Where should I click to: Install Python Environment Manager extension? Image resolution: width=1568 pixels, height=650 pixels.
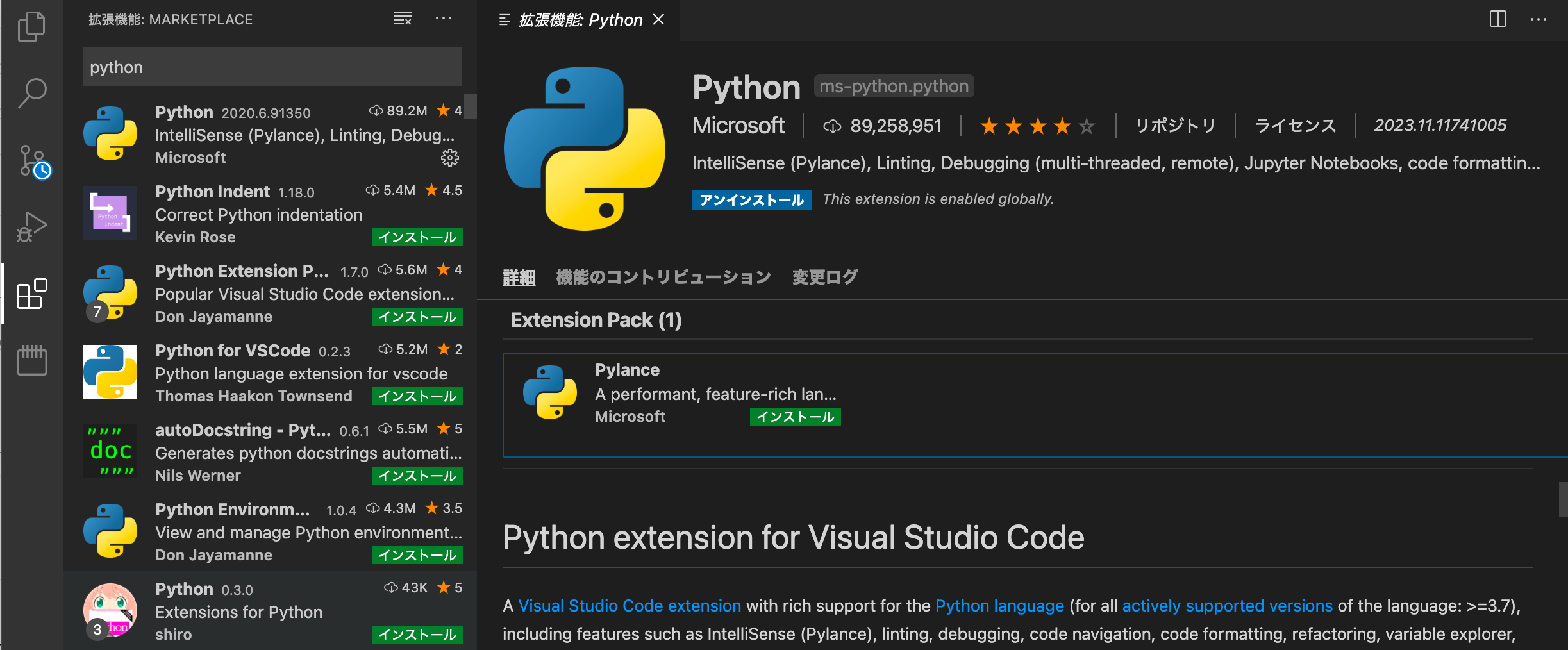click(417, 555)
